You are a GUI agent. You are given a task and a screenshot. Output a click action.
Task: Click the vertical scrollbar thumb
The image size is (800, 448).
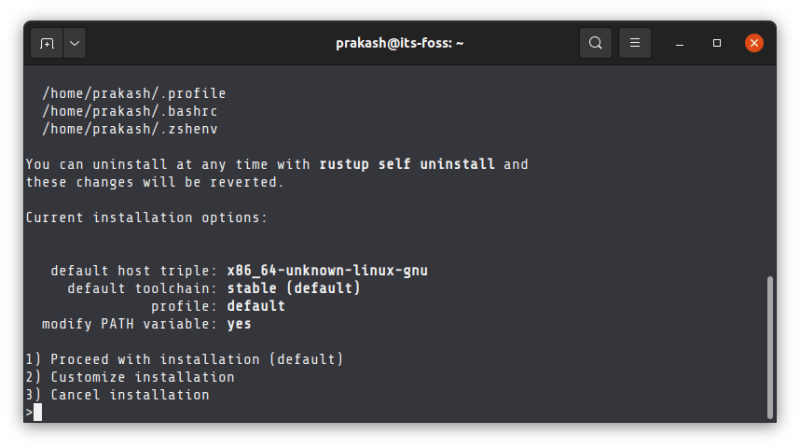[x=769, y=345]
